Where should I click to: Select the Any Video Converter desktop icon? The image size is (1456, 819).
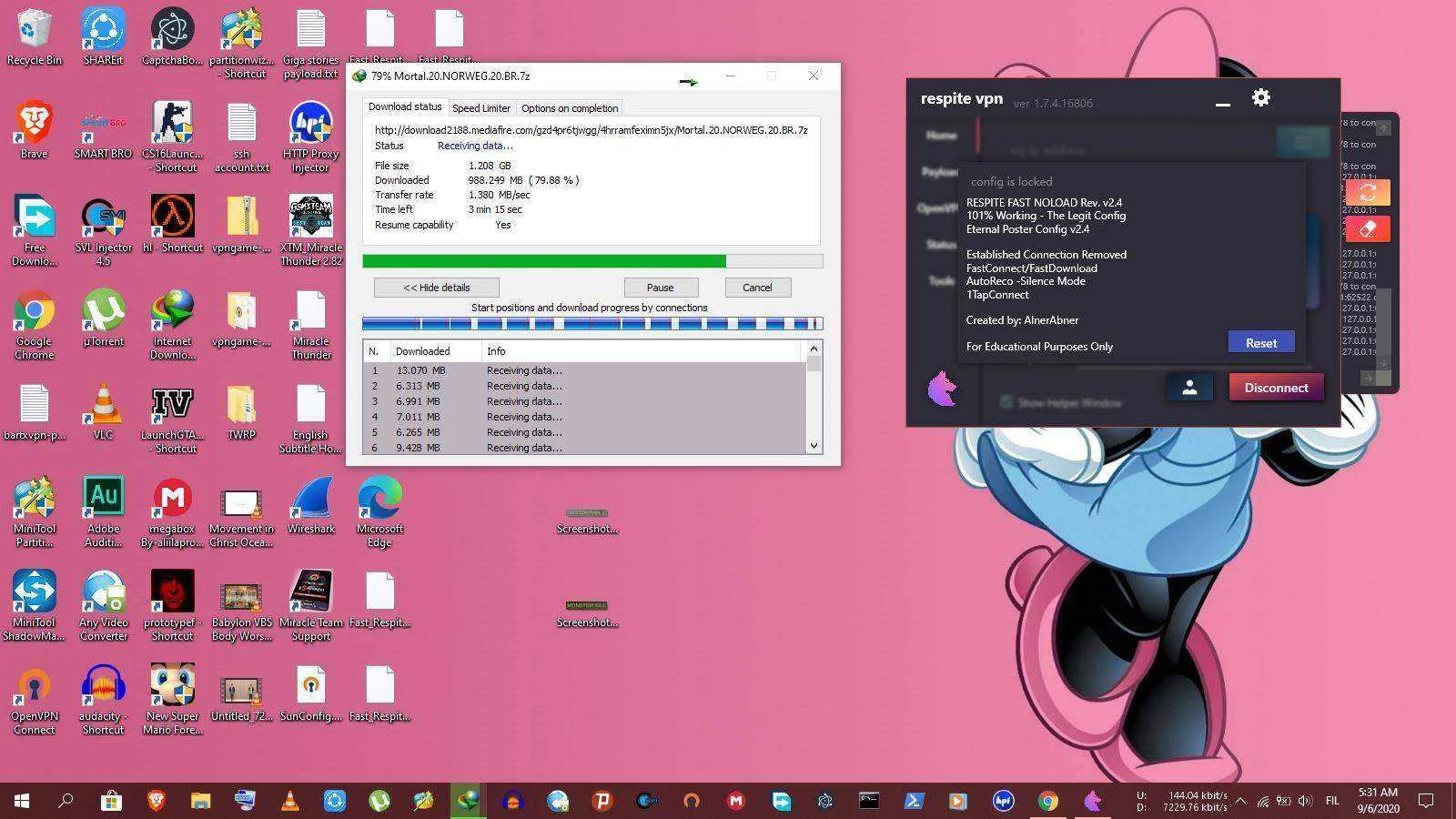pos(103,605)
